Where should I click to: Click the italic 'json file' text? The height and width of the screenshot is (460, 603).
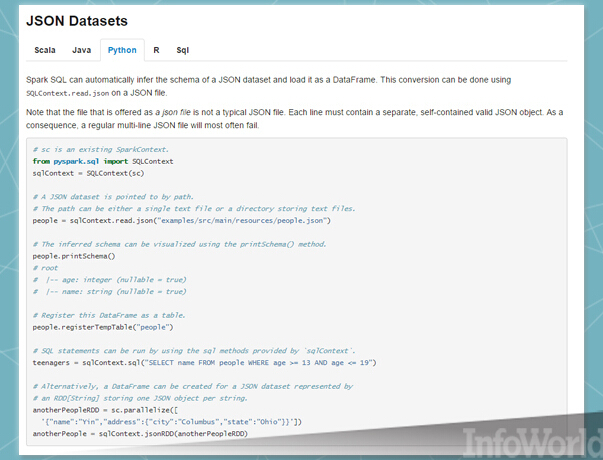pyautogui.click(x=177, y=112)
